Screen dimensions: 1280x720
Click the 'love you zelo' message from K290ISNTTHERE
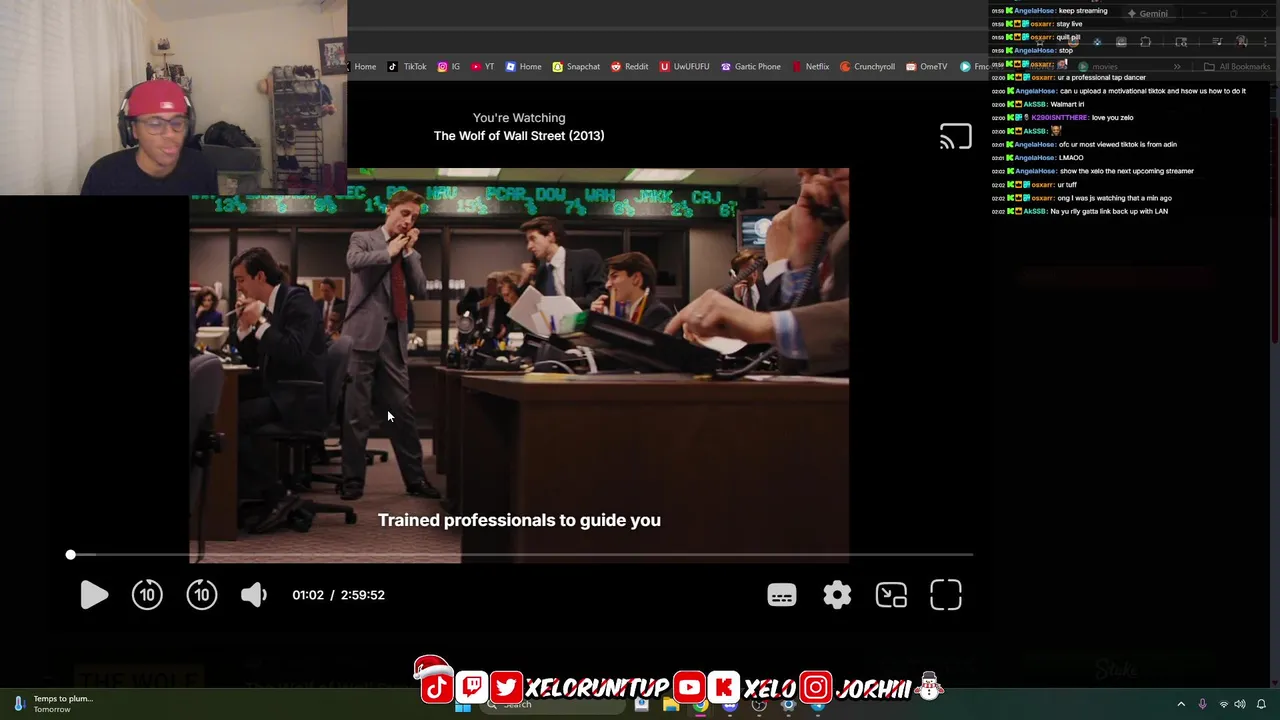coord(1112,117)
